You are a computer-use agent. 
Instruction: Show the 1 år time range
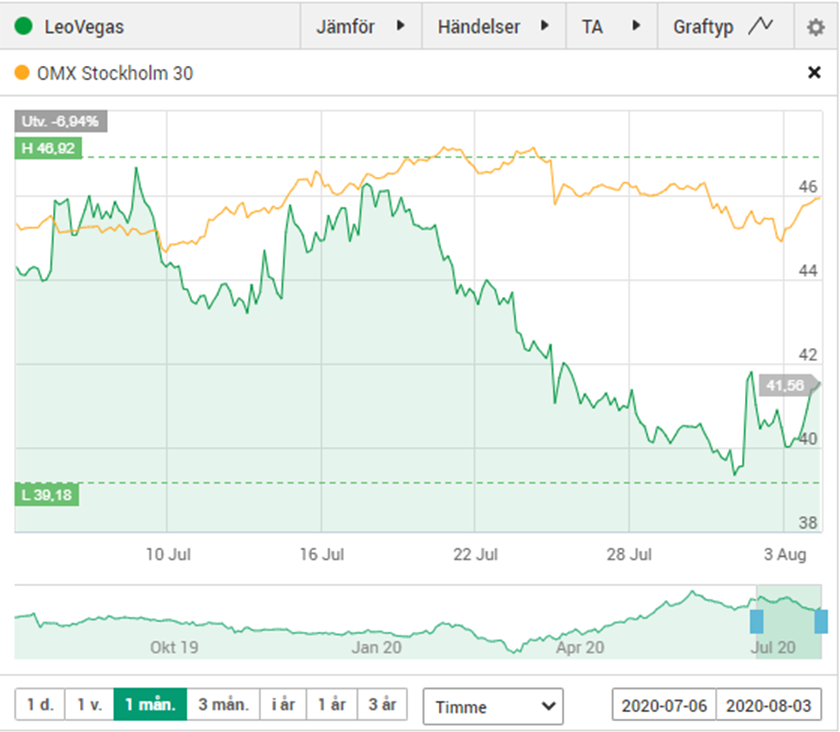[x=332, y=704]
